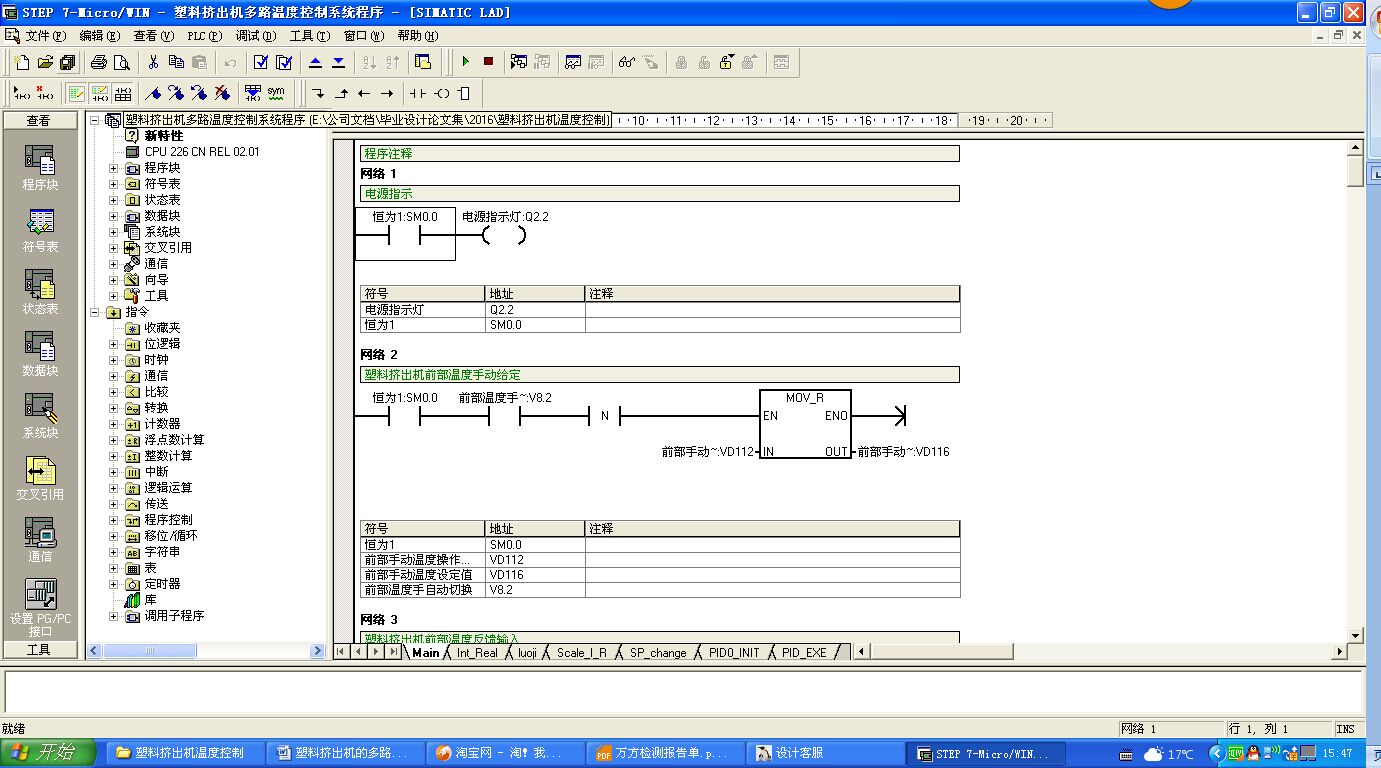This screenshot has width=1381, height=768.
Task: Click the Print toolbar icon
Action: pyautogui.click(x=99, y=62)
